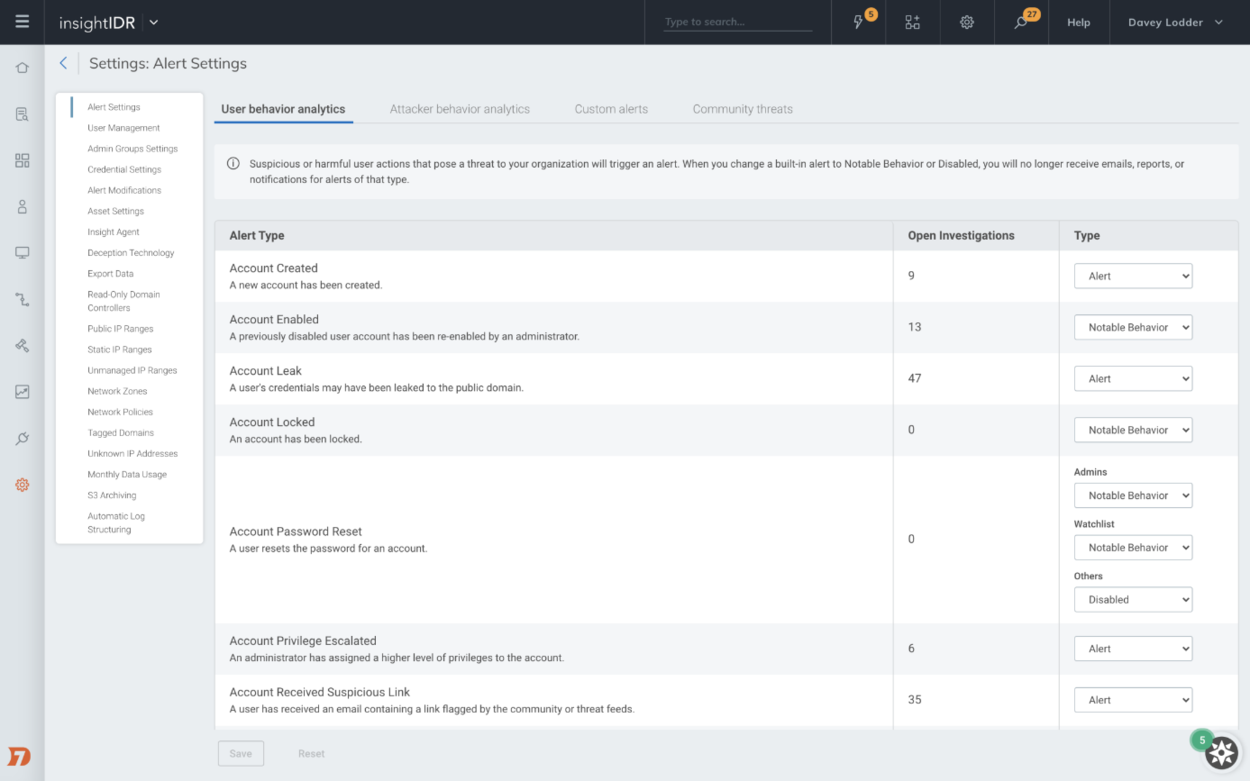Open the chart reports icon in sidebar
1250x781 pixels.
[22, 392]
